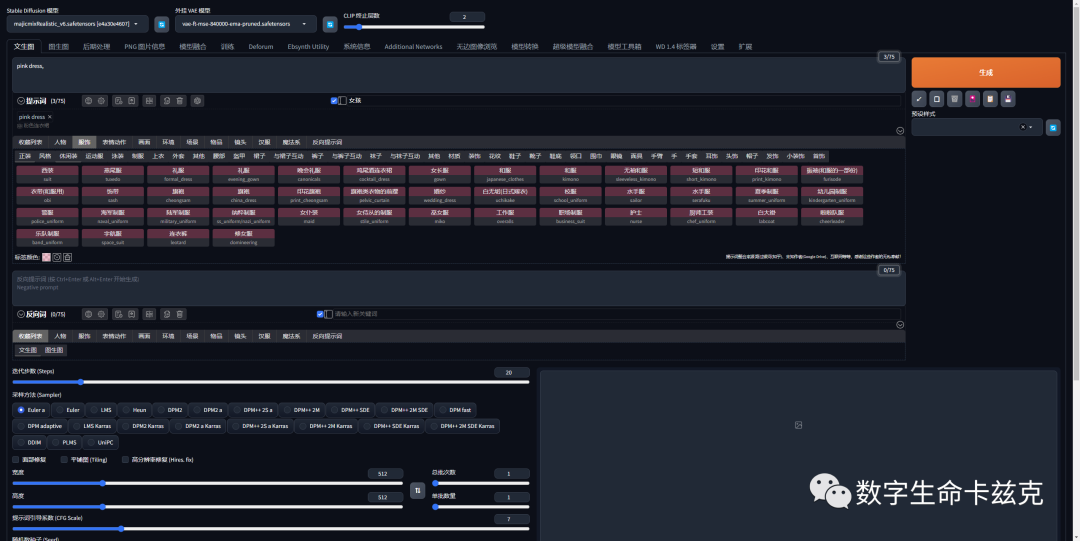This screenshot has width=1080, height=541.
Task: Select the casual wear sub-tab
Action: 68,156
